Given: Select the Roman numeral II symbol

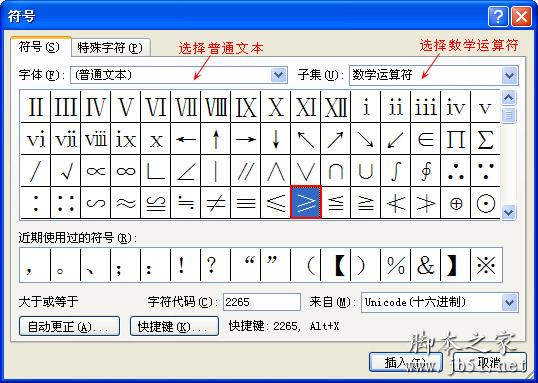Looking at the screenshot, I should tap(36, 107).
